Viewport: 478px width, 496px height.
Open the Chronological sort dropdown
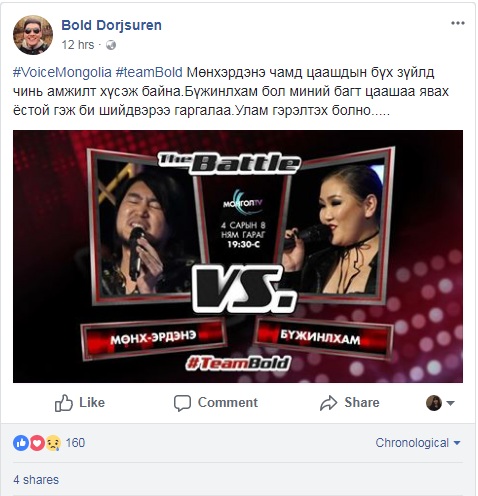418,443
